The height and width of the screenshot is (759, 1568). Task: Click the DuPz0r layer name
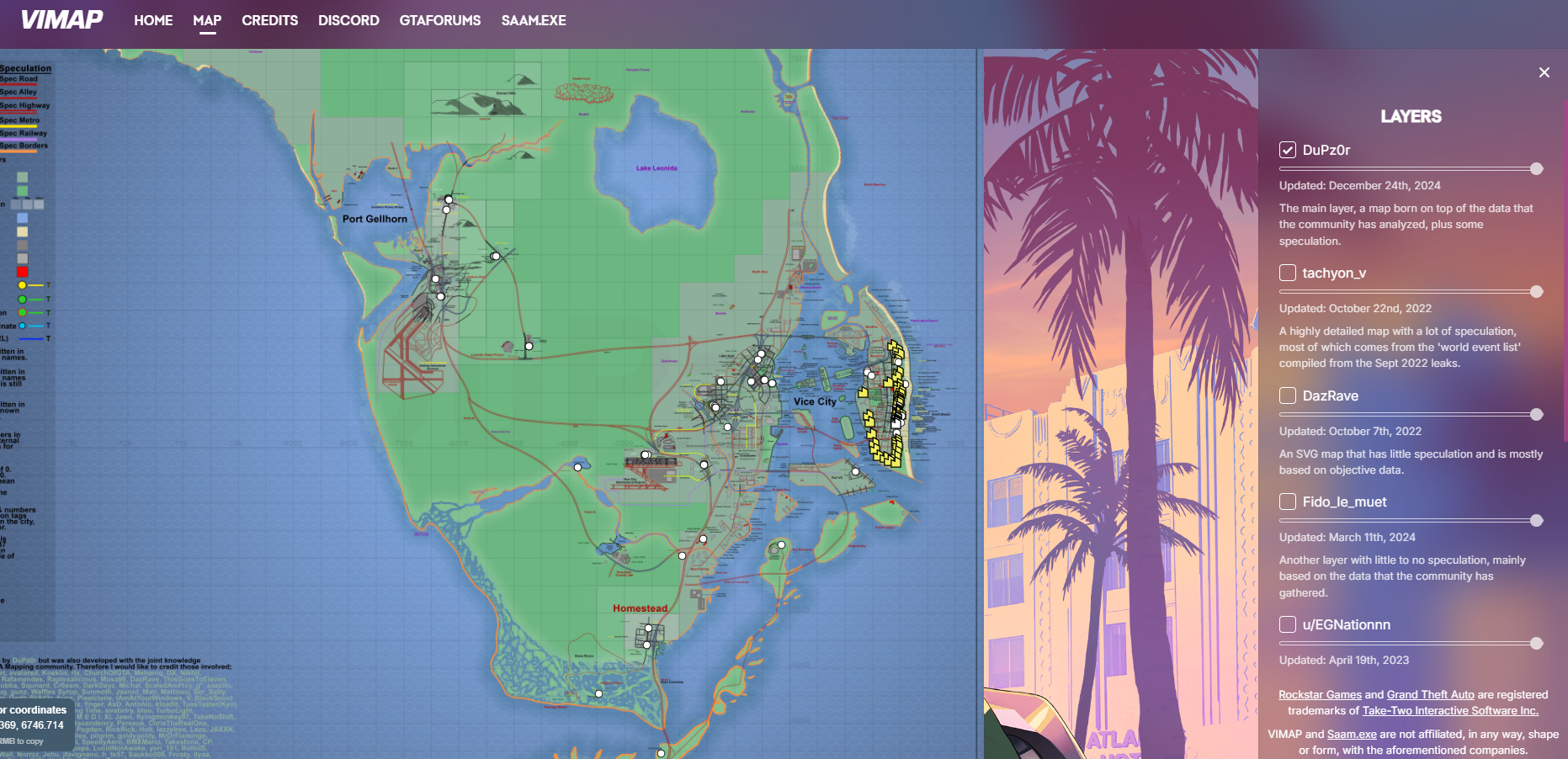(1326, 150)
